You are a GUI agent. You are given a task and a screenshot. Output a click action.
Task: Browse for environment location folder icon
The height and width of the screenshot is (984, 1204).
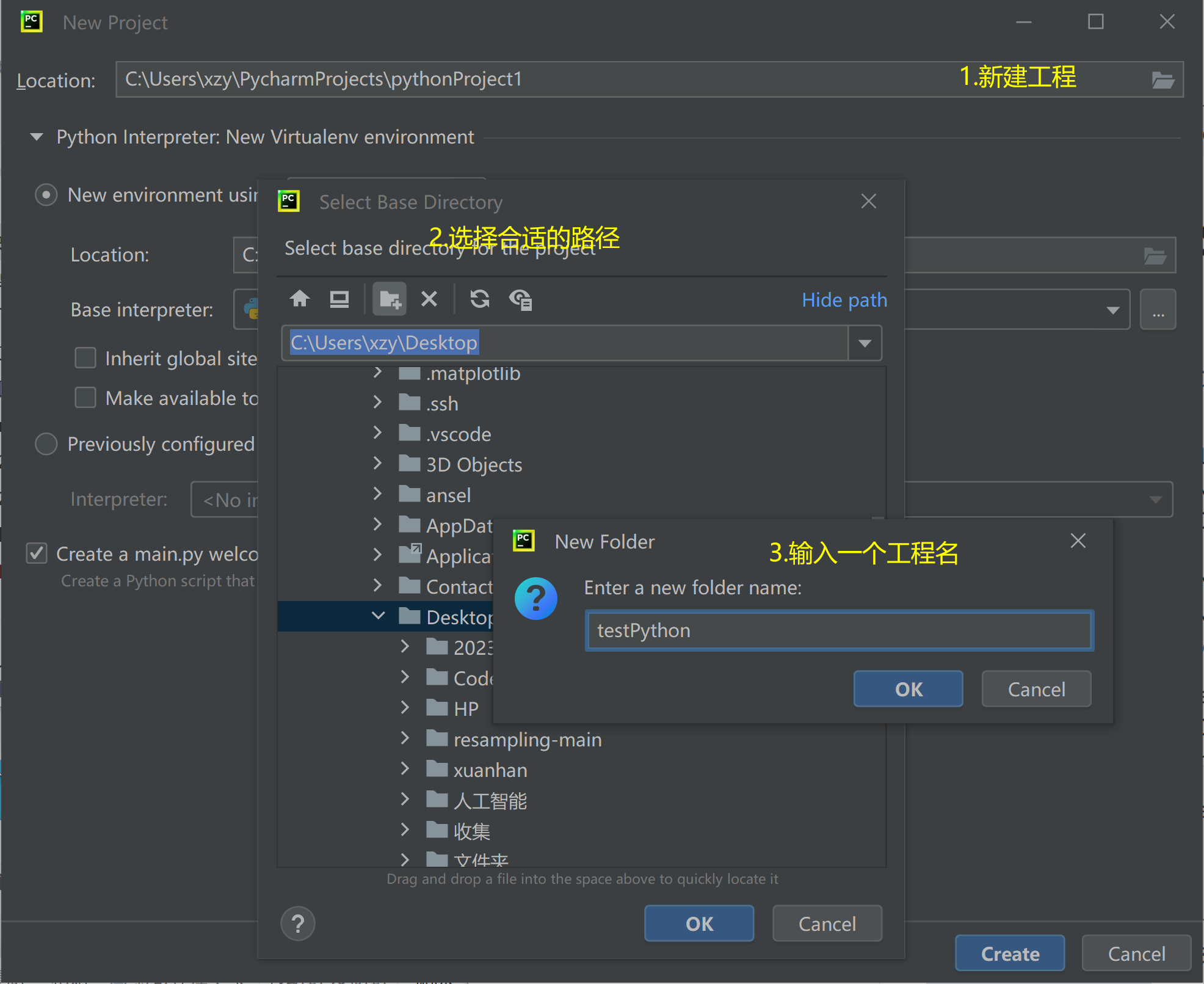click(x=1155, y=255)
